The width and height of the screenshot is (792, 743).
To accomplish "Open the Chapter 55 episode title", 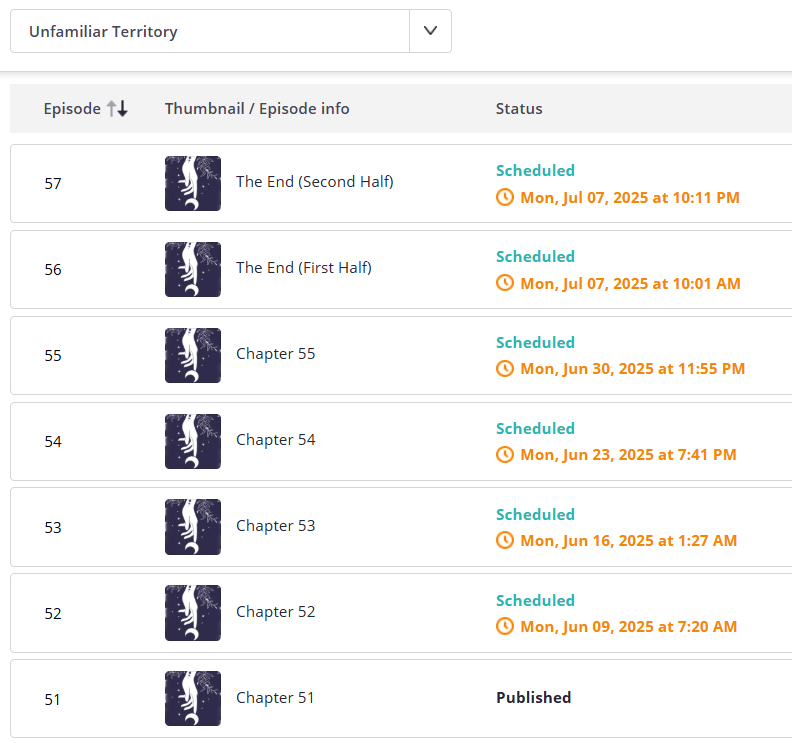I will pos(276,354).
